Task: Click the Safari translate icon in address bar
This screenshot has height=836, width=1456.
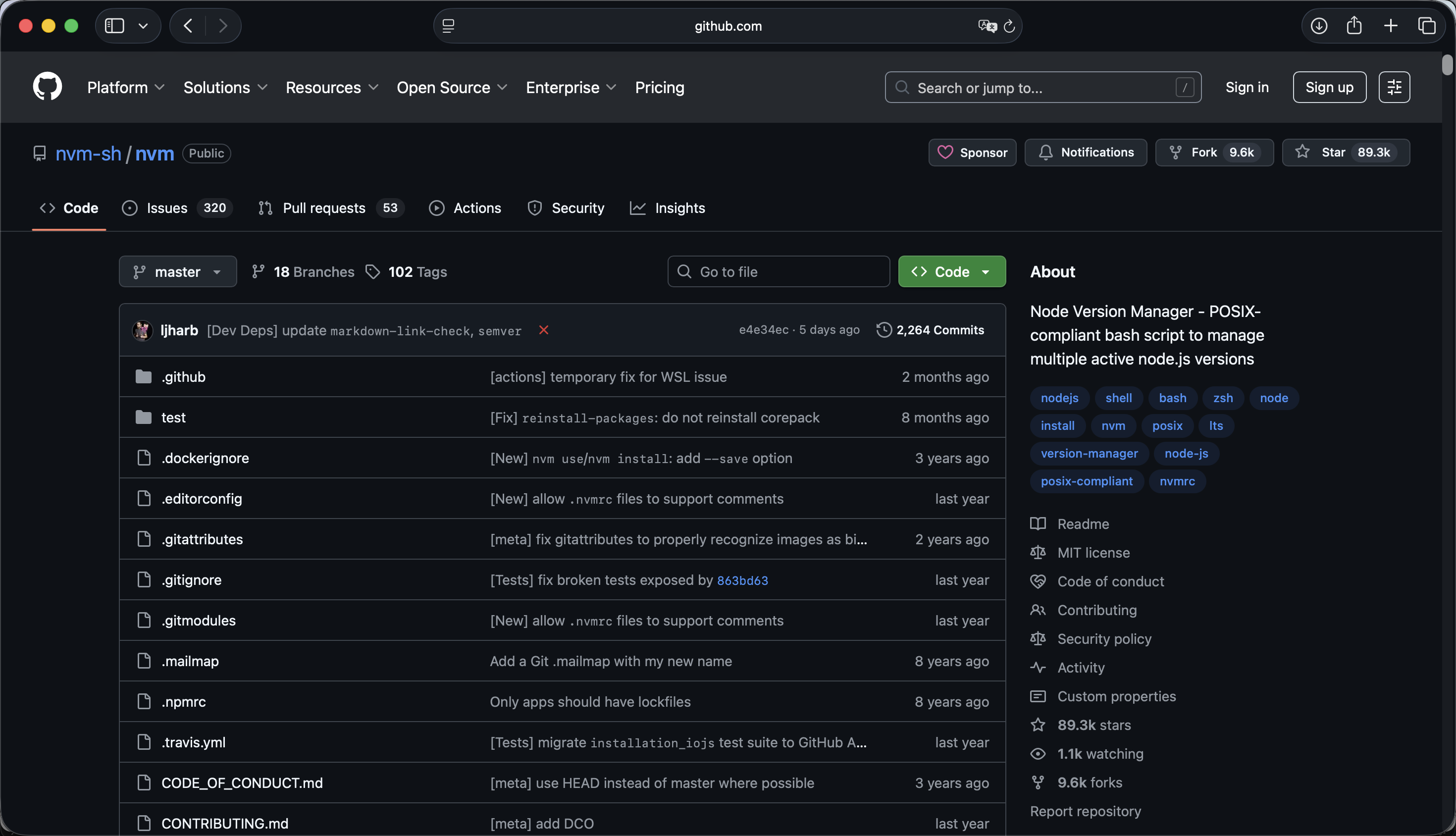Action: pyautogui.click(x=987, y=26)
